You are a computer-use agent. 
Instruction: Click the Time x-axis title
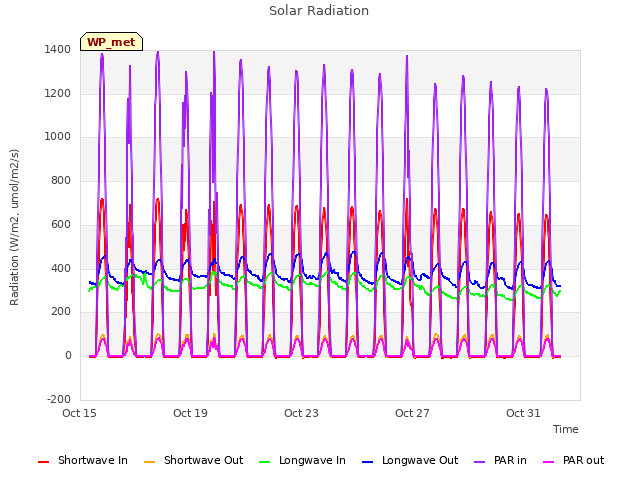(x=566, y=429)
